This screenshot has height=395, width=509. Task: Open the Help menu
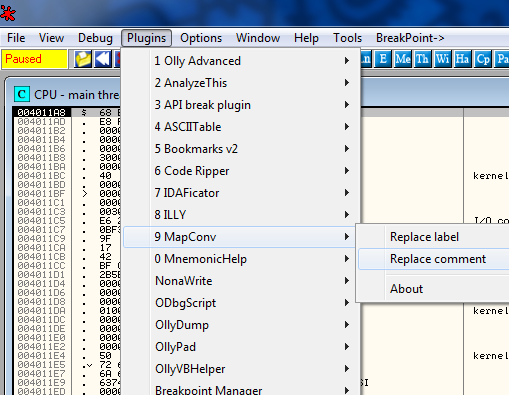(x=306, y=38)
